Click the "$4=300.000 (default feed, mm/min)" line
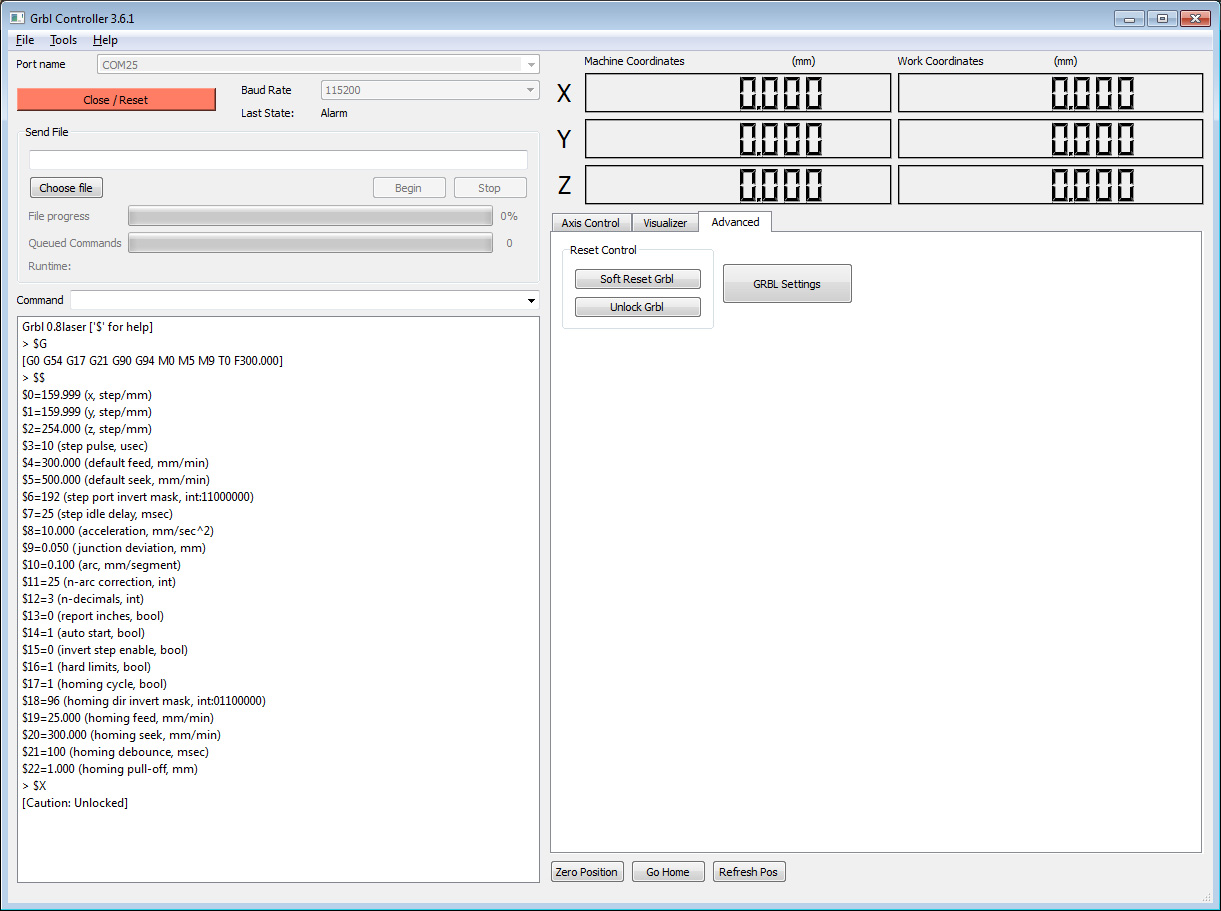This screenshot has width=1221, height=911. coord(115,463)
